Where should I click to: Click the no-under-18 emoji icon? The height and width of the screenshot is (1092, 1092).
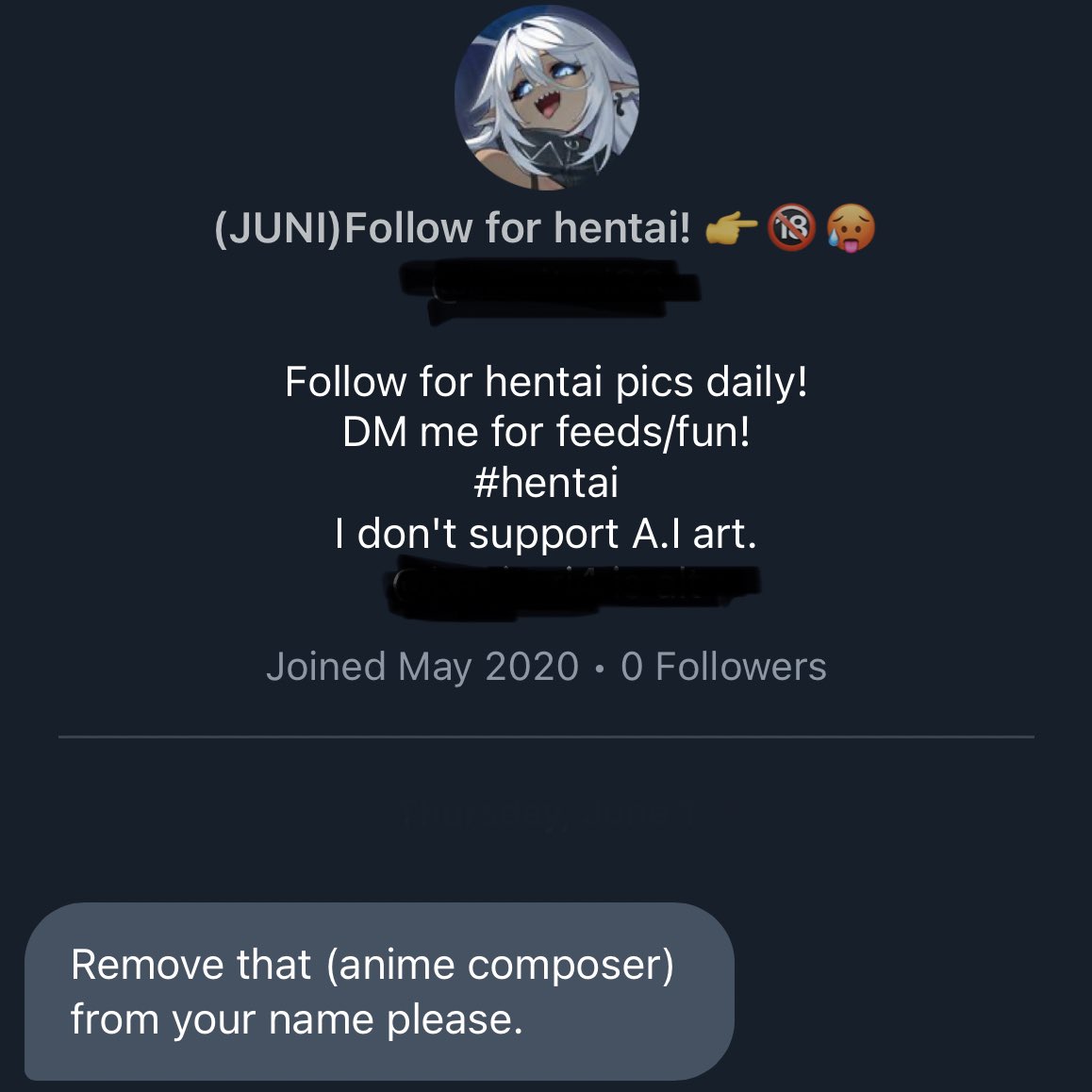click(791, 228)
